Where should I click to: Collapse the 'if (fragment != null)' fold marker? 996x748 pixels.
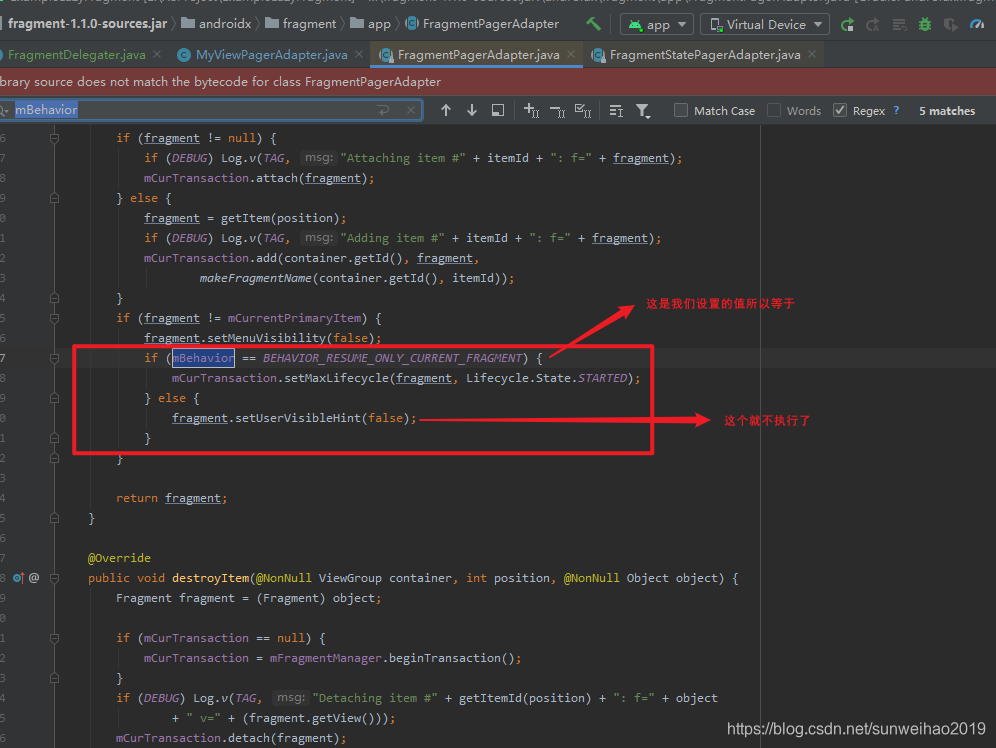55,138
